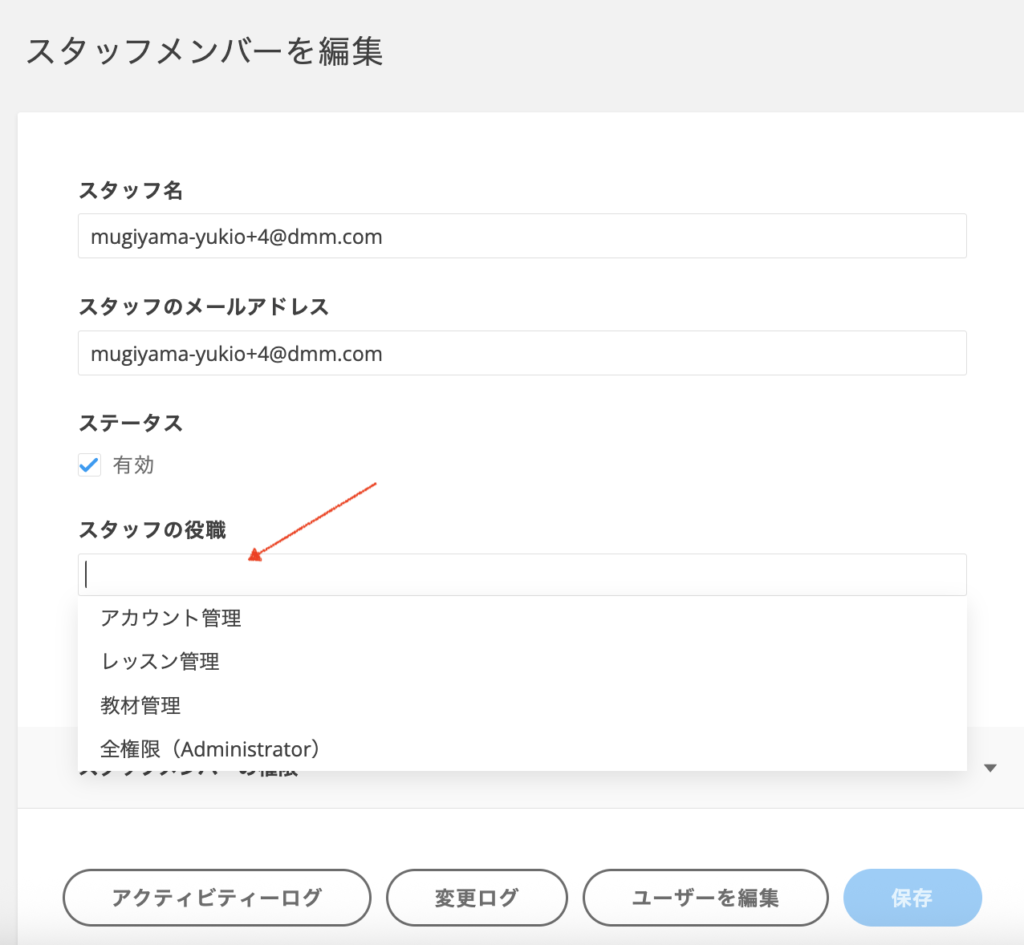The height and width of the screenshot is (945, 1024).
Task: Focus the スタッフ名 input field
Action: coord(521,237)
